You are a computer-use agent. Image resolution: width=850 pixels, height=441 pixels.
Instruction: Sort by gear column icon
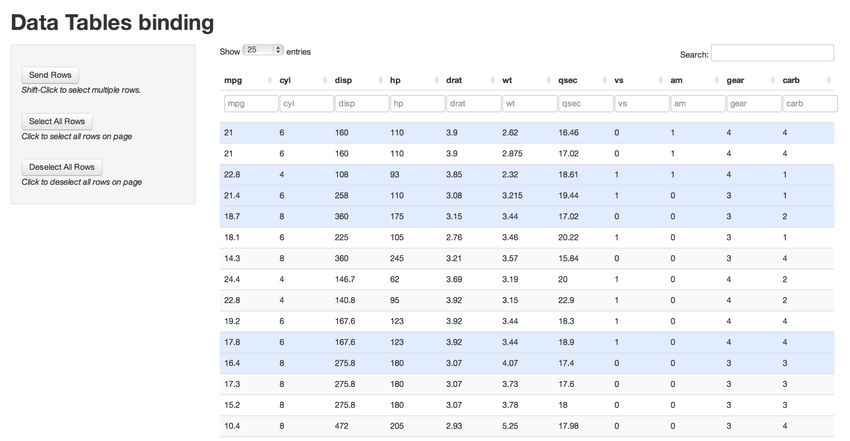pos(772,80)
